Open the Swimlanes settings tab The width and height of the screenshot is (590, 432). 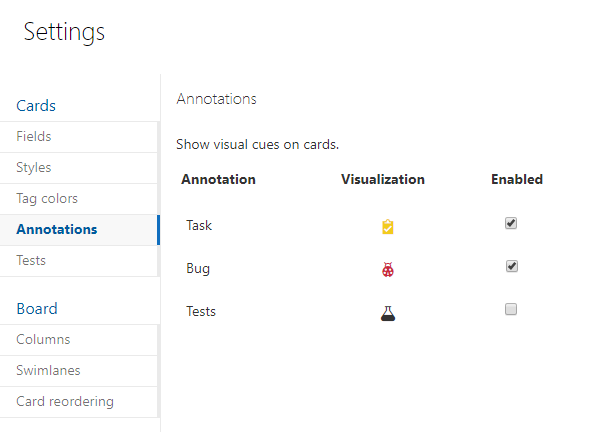click(79, 371)
